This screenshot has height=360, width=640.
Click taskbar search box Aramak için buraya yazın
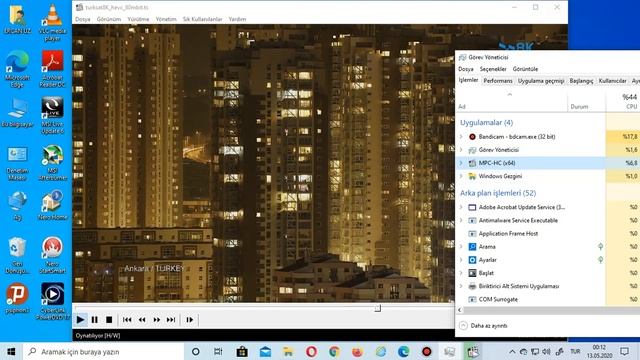(104, 351)
